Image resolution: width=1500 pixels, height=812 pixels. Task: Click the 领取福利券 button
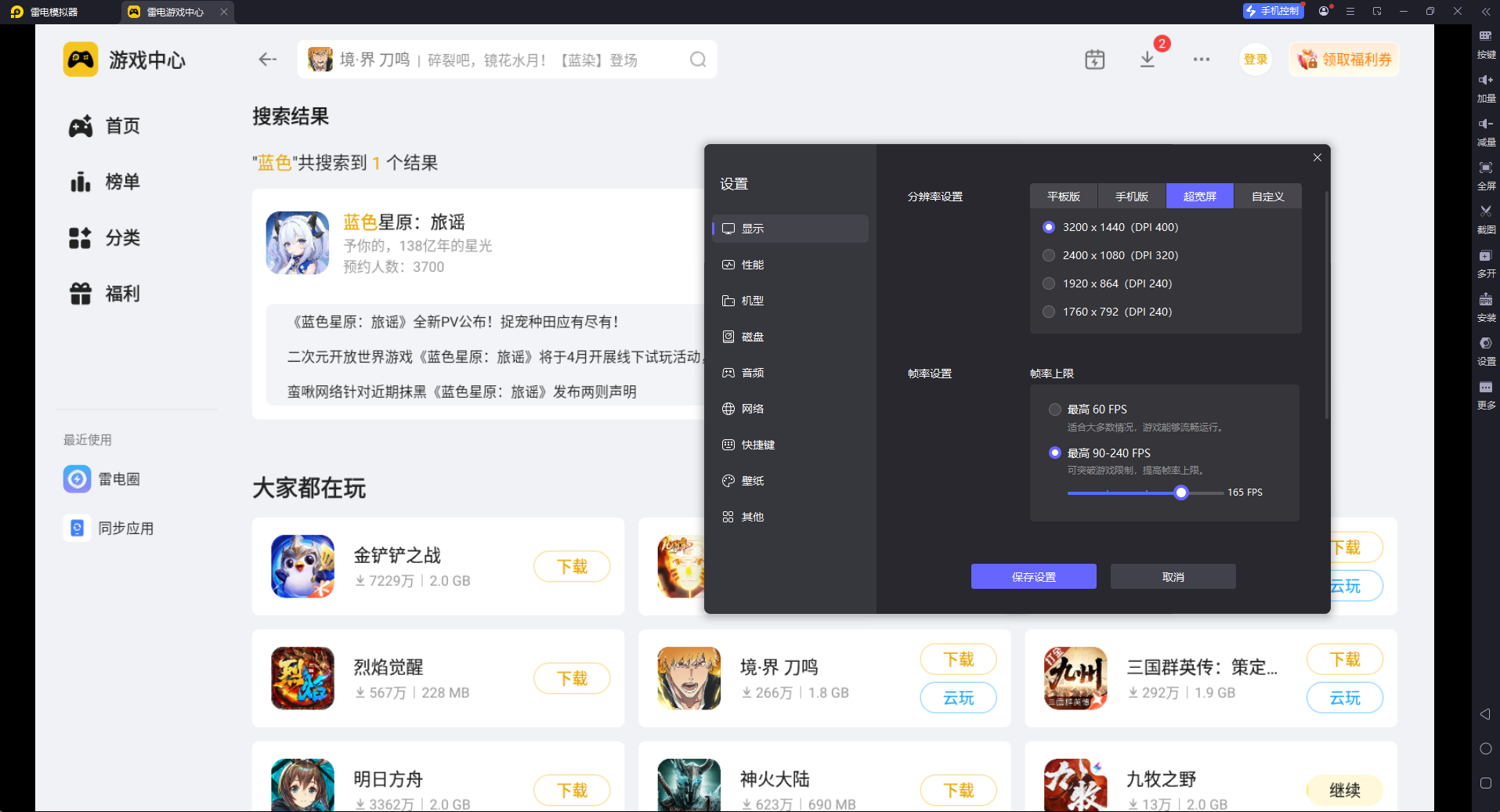(1344, 60)
